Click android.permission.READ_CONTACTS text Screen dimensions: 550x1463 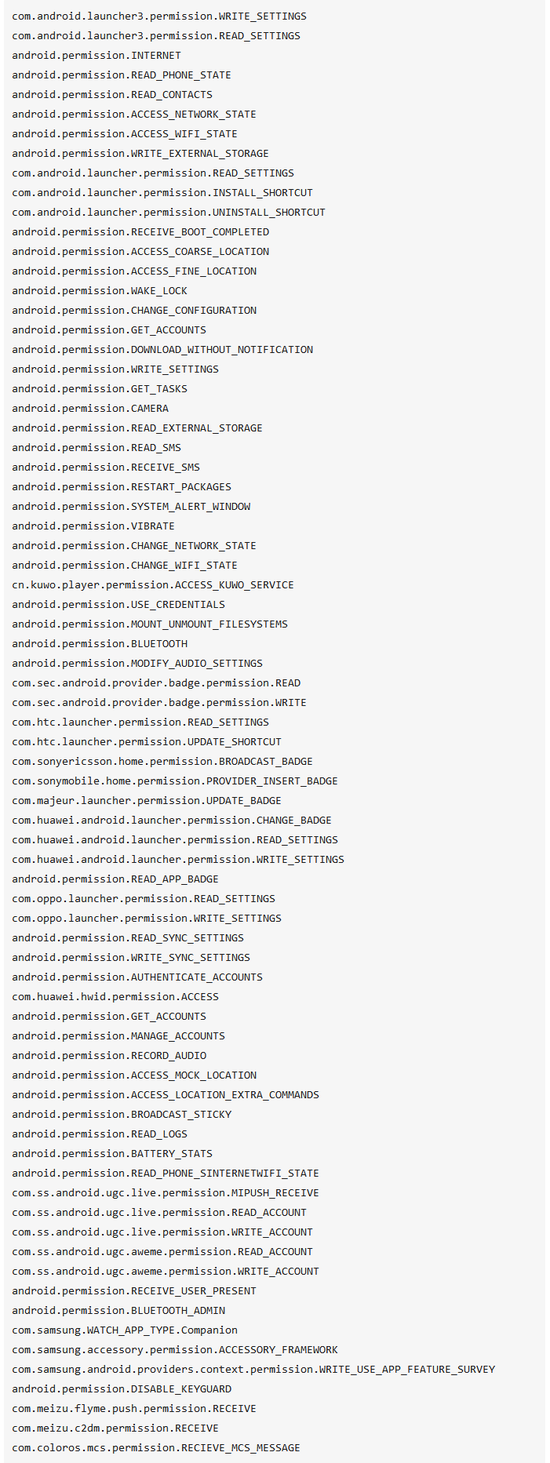(112, 95)
